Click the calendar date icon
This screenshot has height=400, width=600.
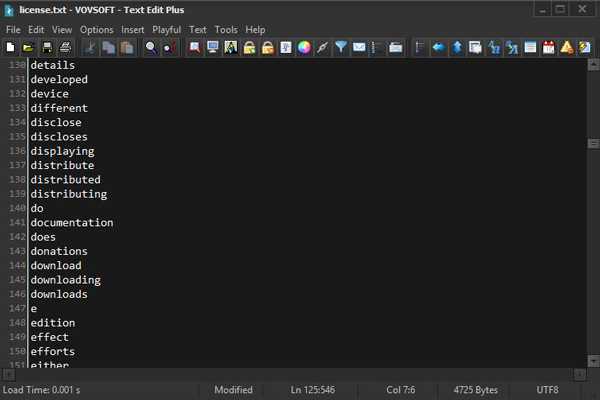click(548, 47)
